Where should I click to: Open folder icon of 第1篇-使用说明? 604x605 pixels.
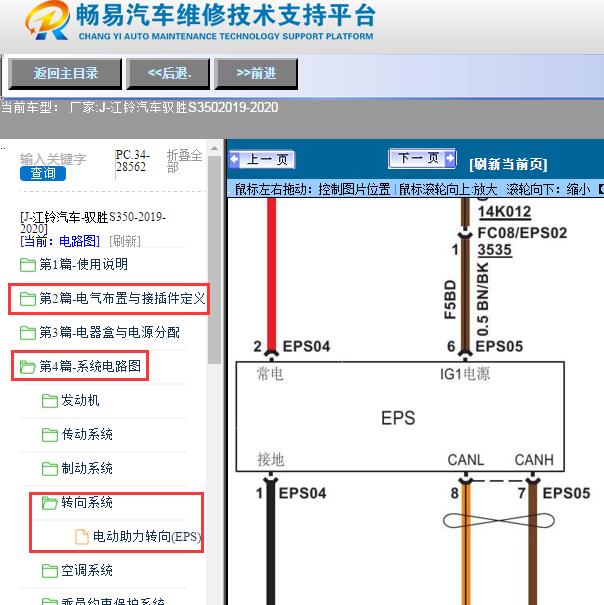(28, 265)
